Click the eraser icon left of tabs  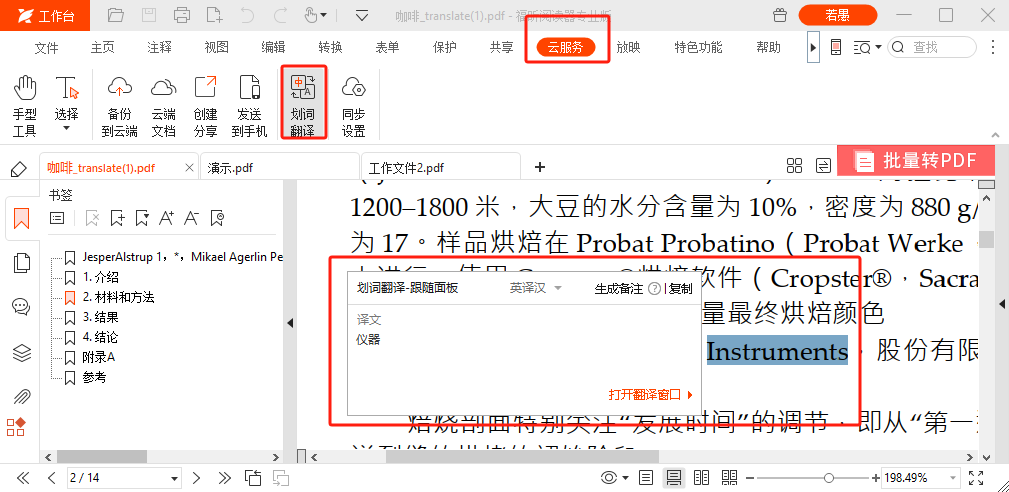(x=19, y=169)
